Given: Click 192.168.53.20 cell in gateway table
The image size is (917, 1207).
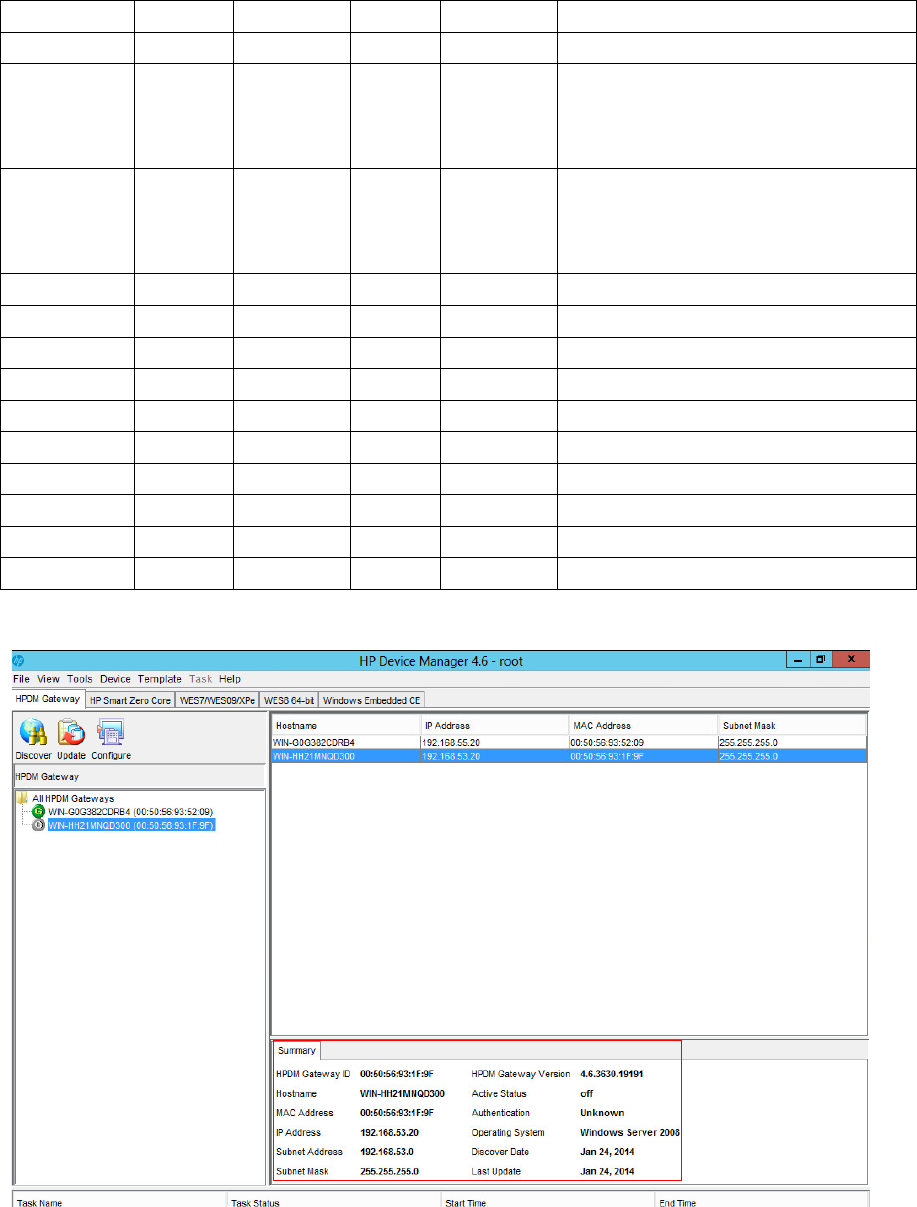Looking at the screenshot, I should point(494,756).
